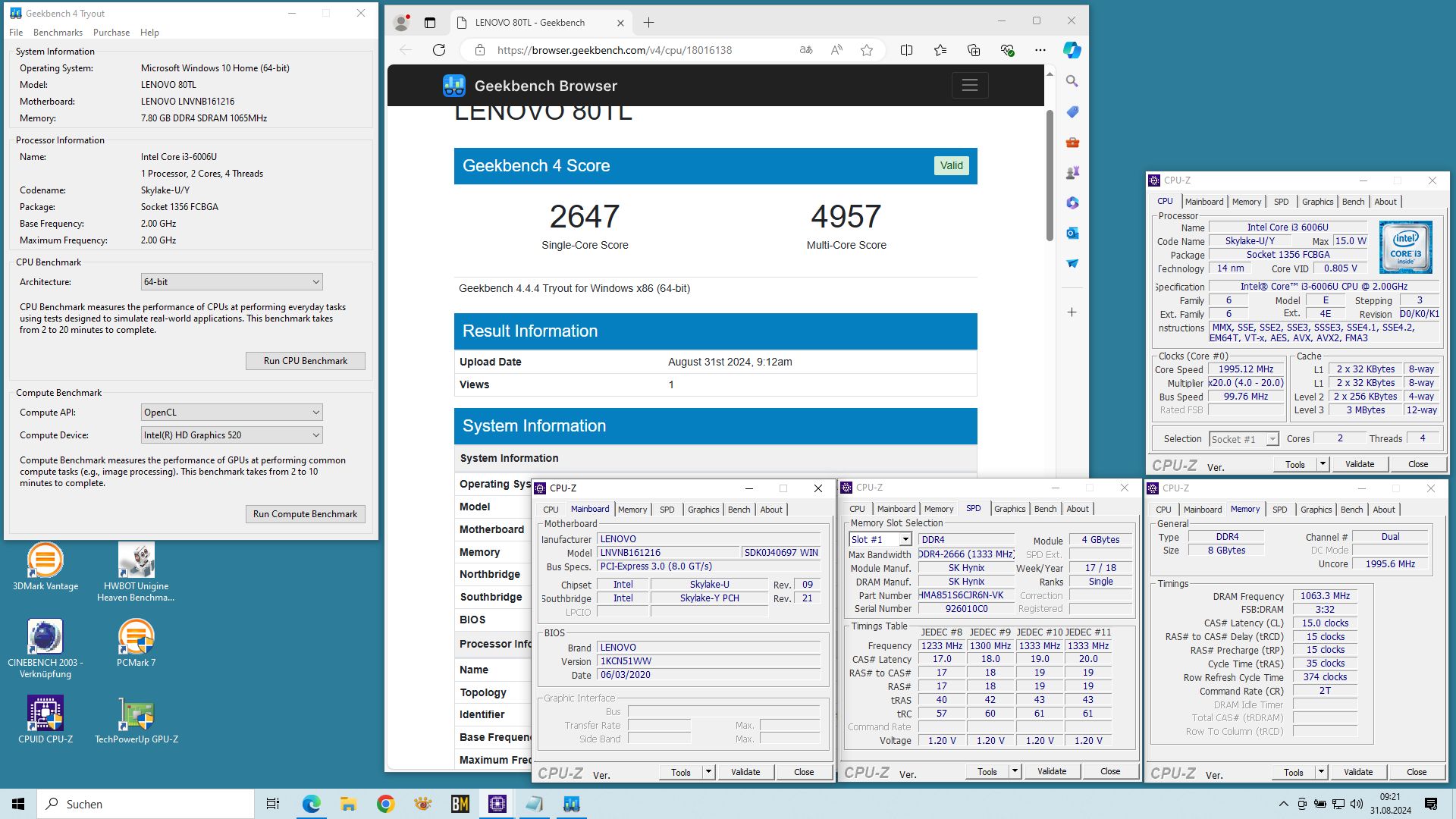Open the Edge sidebar Outlook icon

[1072, 233]
